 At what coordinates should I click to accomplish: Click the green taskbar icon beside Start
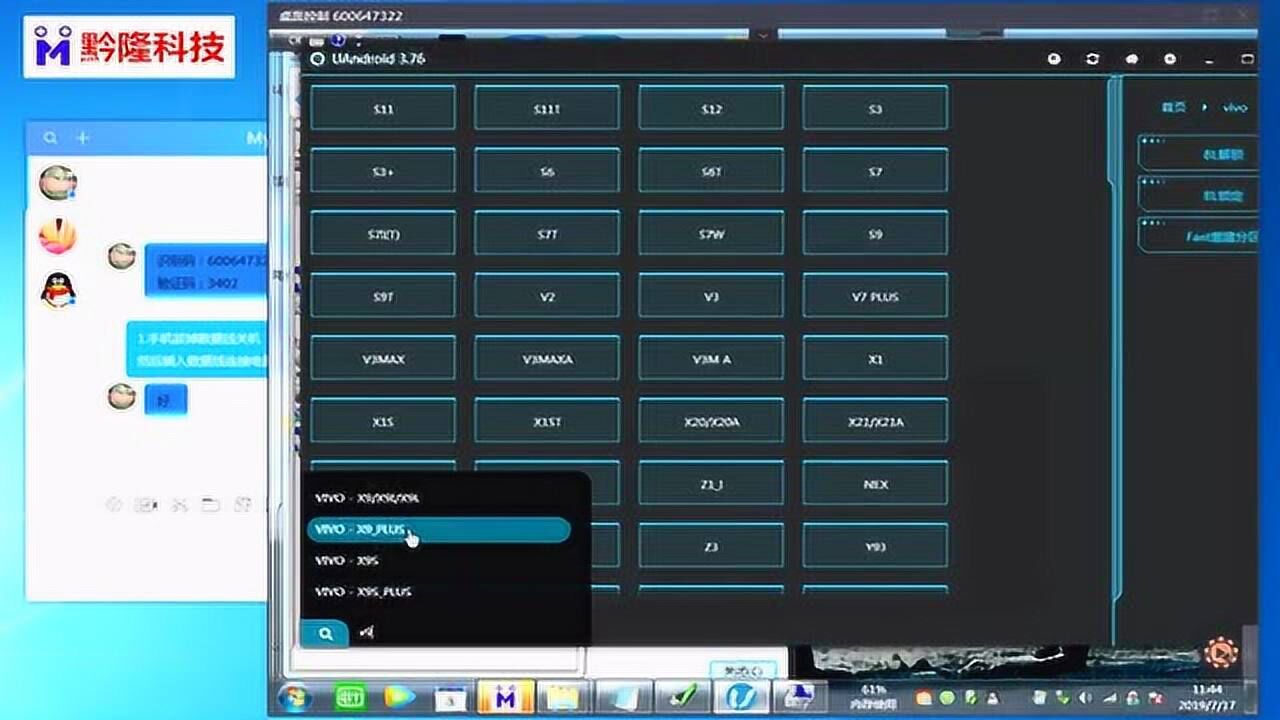tap(350, 696)
